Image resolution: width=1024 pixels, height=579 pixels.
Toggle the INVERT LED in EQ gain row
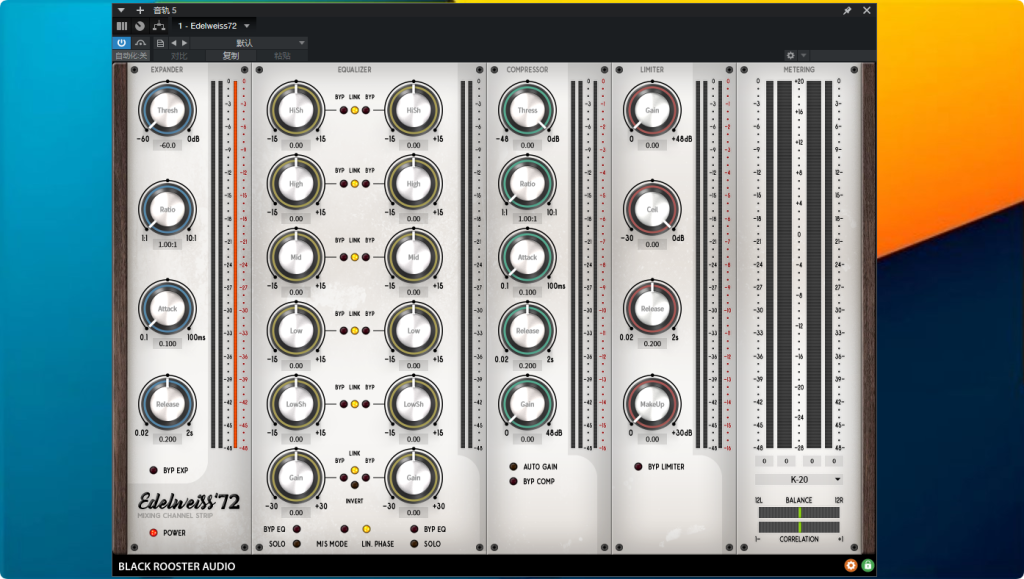(355, 485)
